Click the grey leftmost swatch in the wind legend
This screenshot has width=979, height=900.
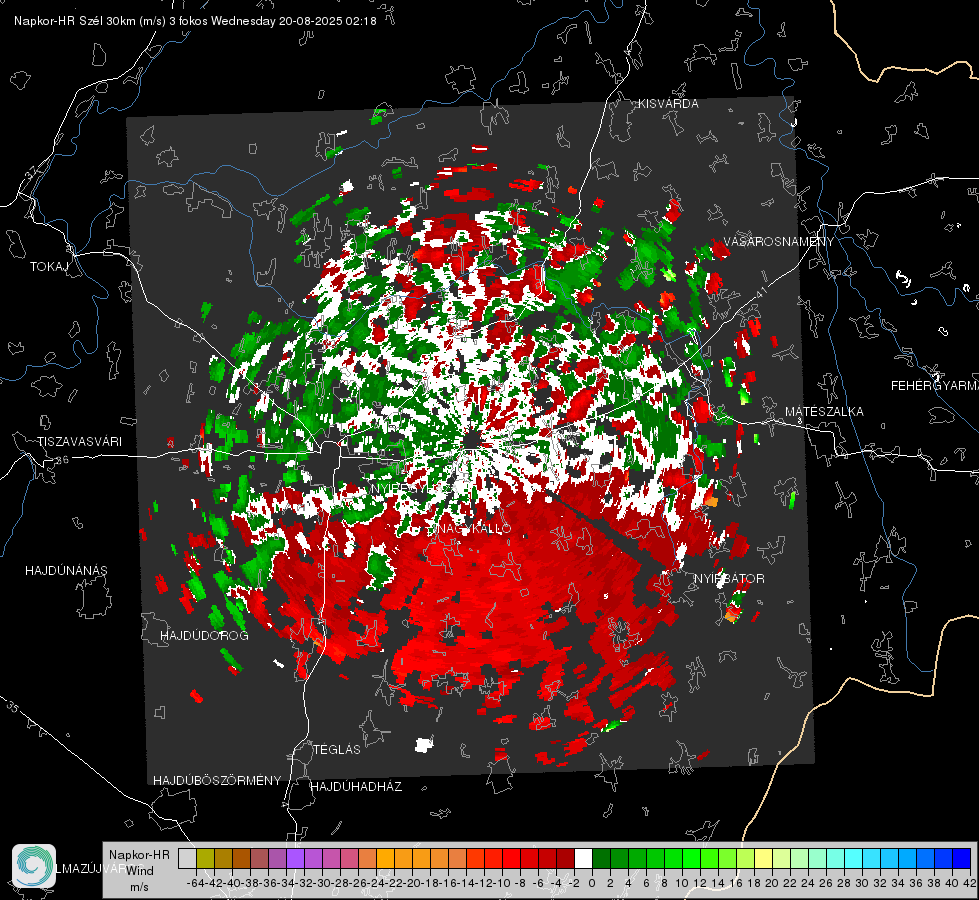(x=187, y=858)
